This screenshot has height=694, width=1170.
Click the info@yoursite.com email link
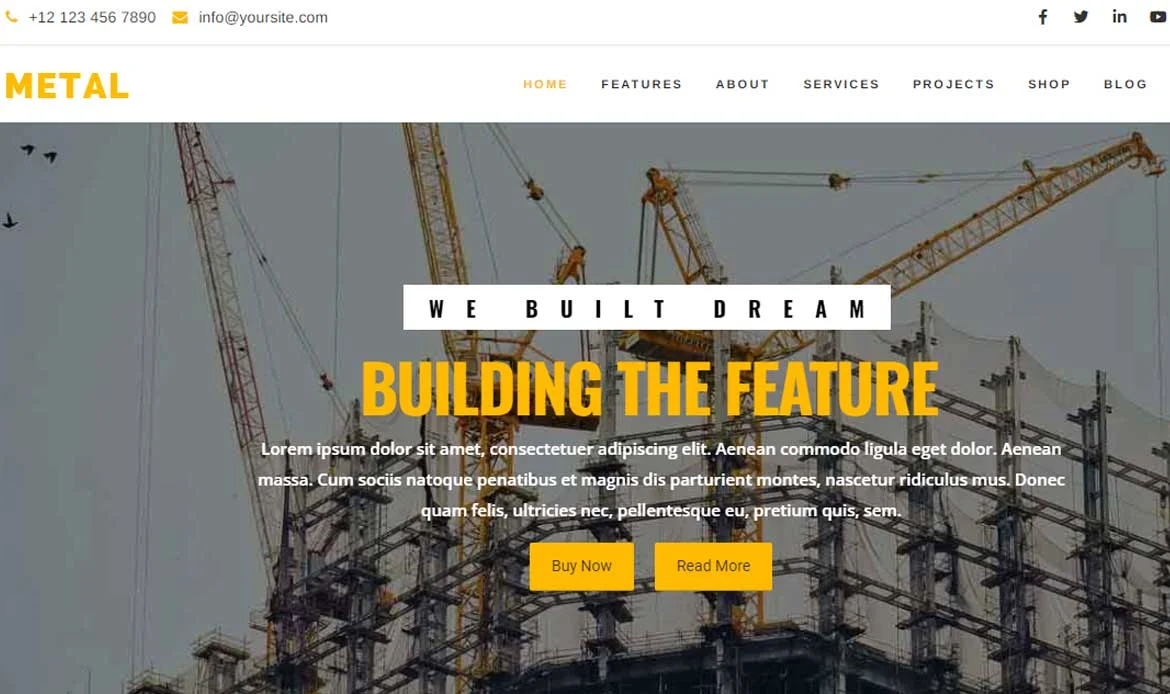coord(263,17)
